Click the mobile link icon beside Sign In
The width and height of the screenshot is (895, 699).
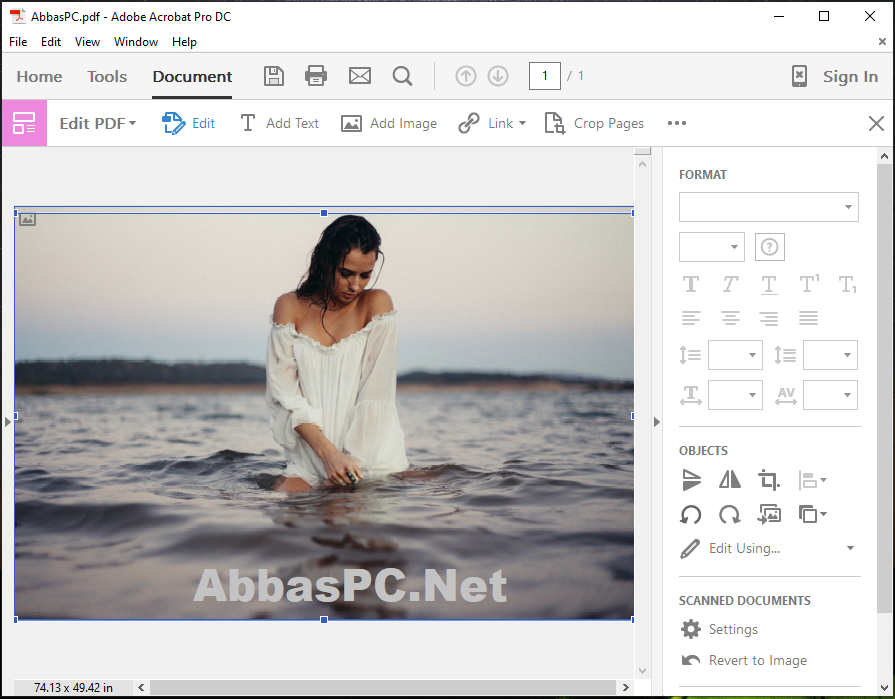point(799,76)
